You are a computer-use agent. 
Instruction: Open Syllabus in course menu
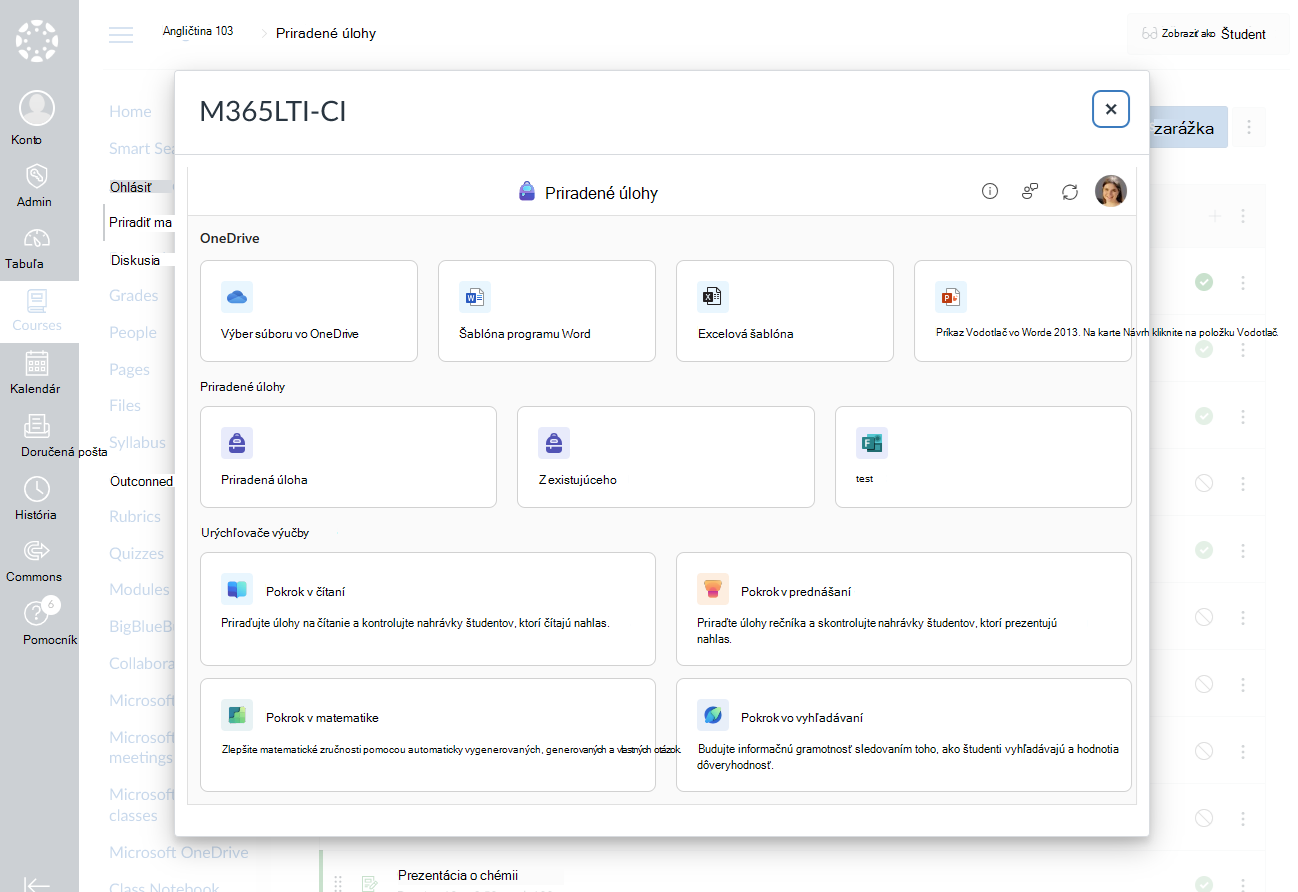pos(138,443)
